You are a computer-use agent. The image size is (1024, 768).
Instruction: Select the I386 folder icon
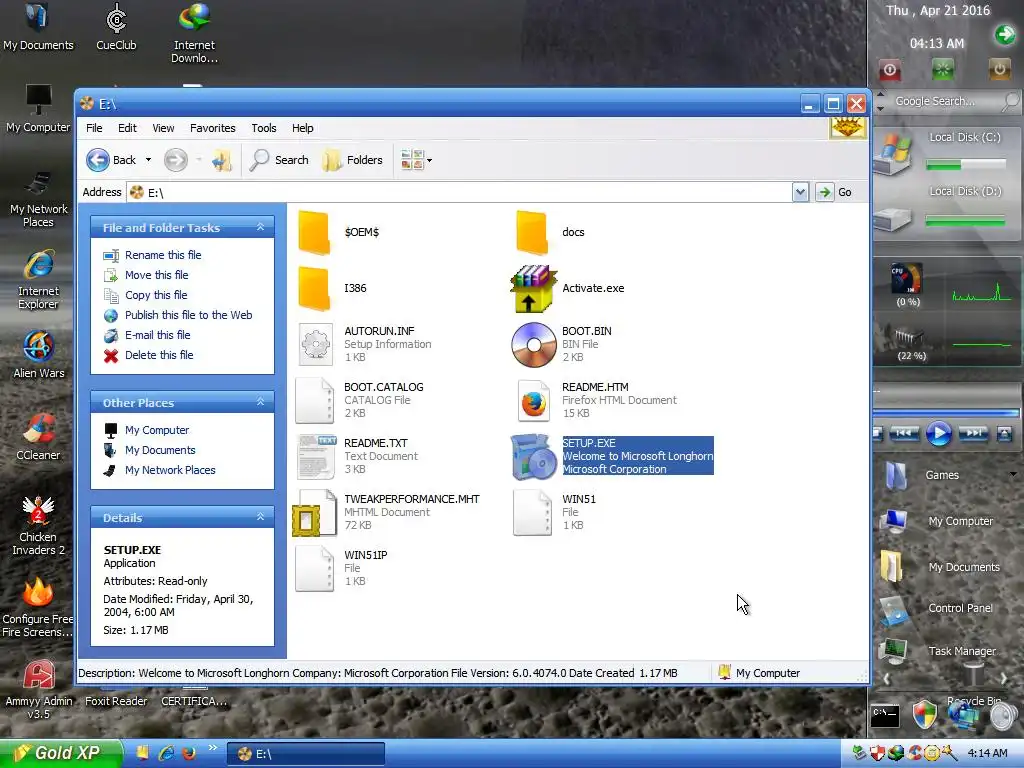click(314, 289)
